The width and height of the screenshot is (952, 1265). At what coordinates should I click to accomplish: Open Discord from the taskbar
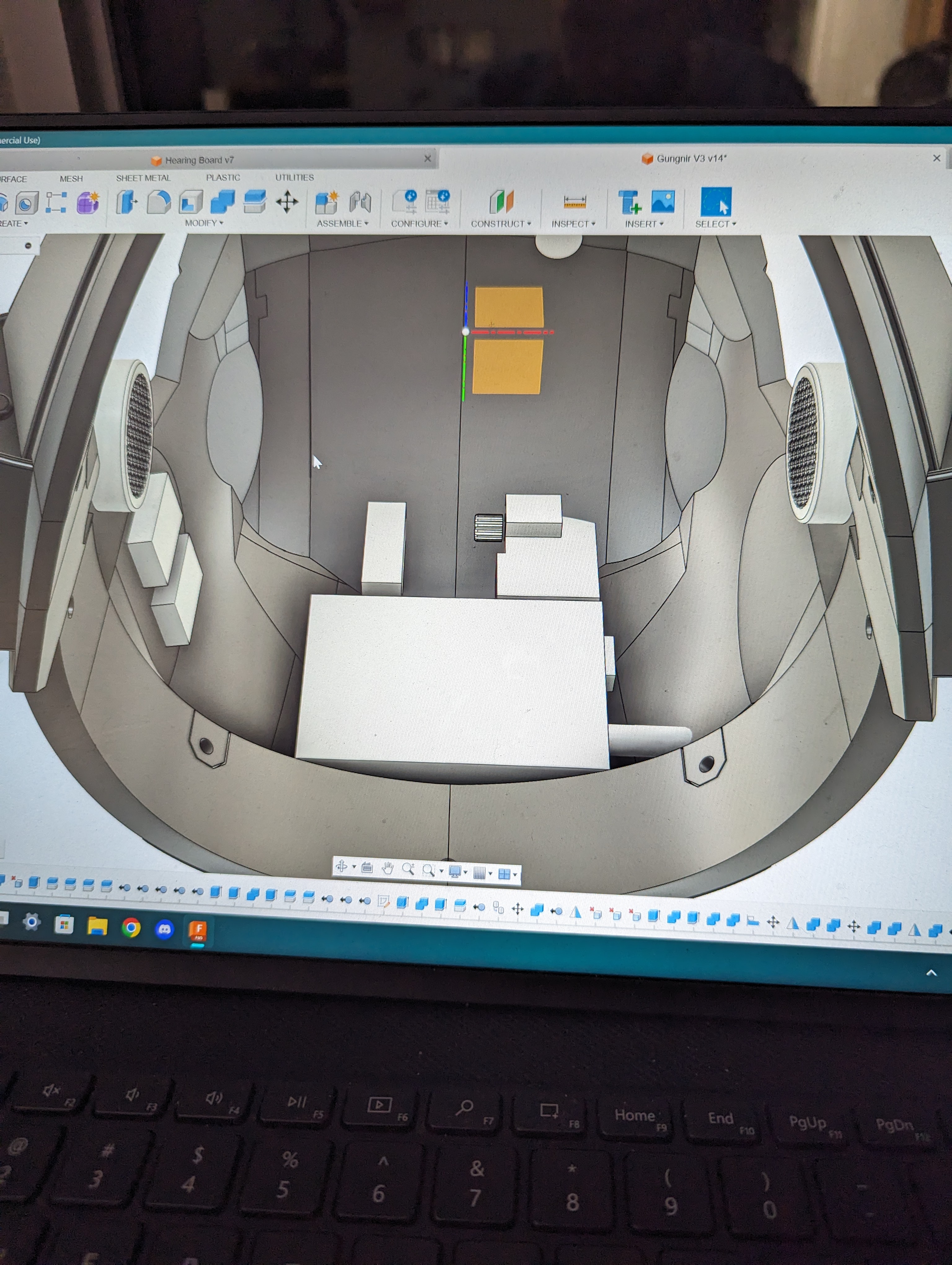[165, 929]
